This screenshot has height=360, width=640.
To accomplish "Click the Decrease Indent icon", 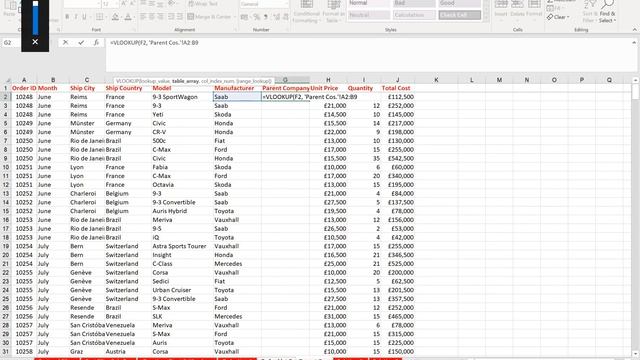I will coord(171,17).
